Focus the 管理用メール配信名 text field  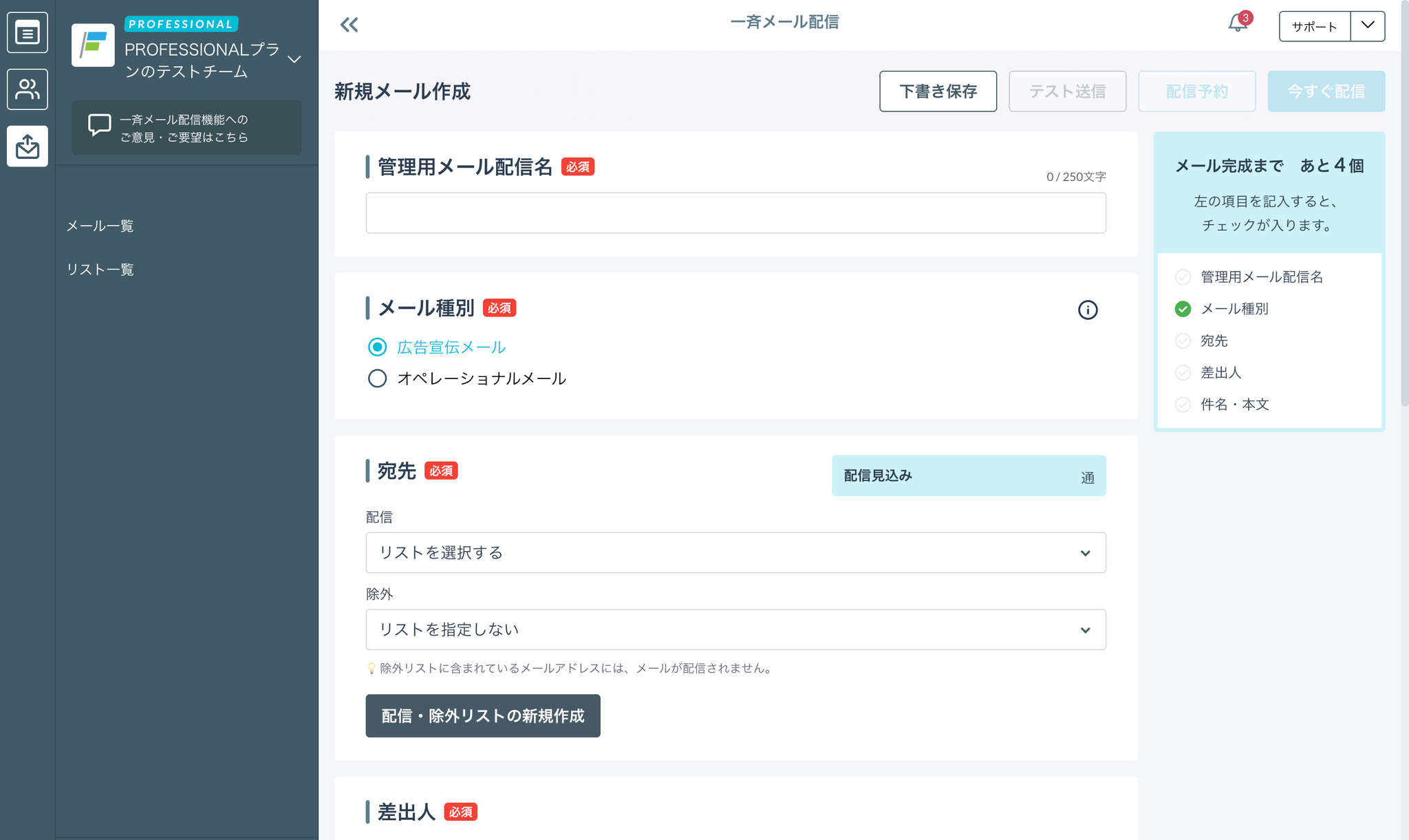pos(735,213)
